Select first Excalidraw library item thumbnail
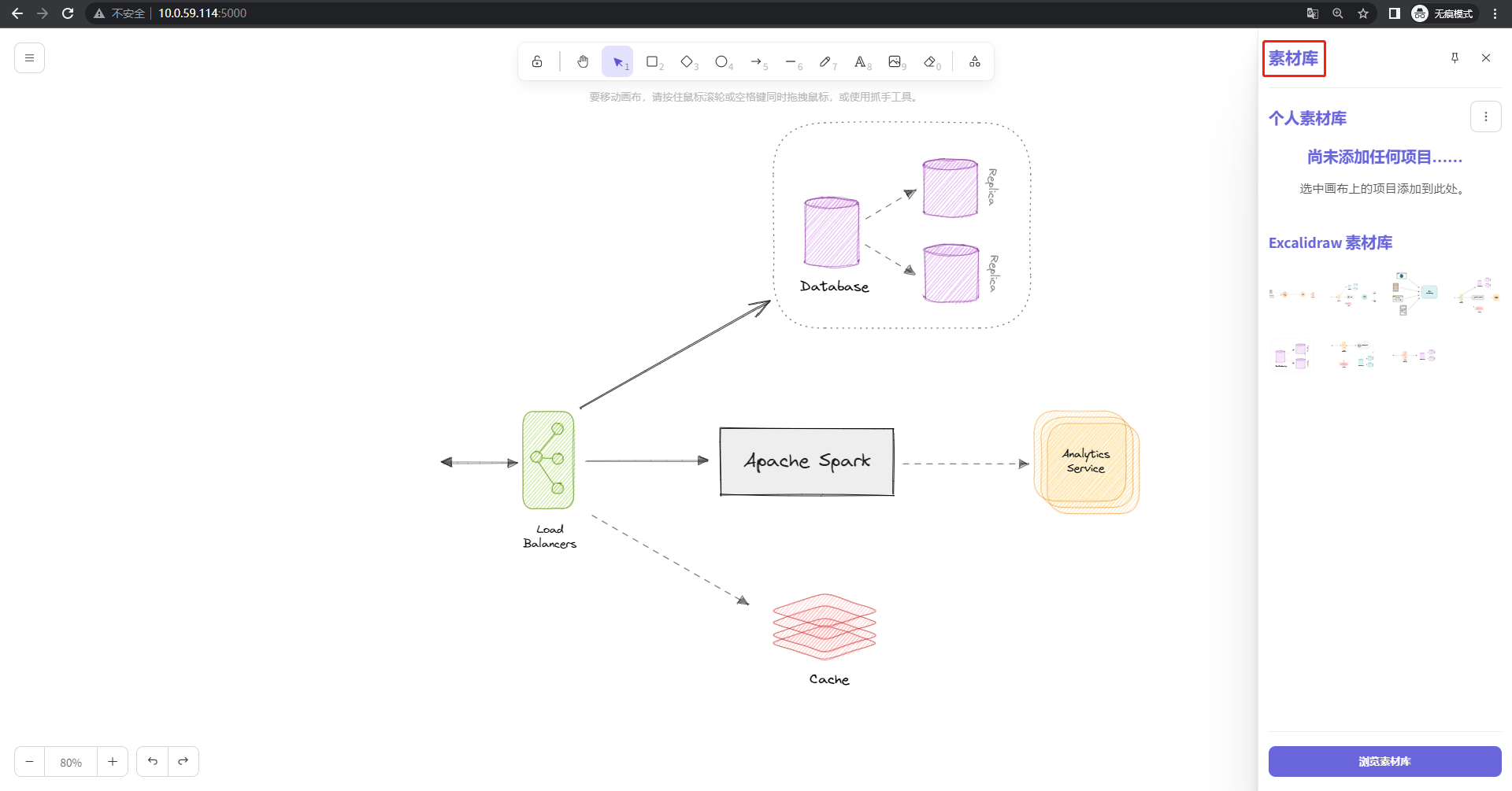1512x791 pixels. click(1292, 294)
